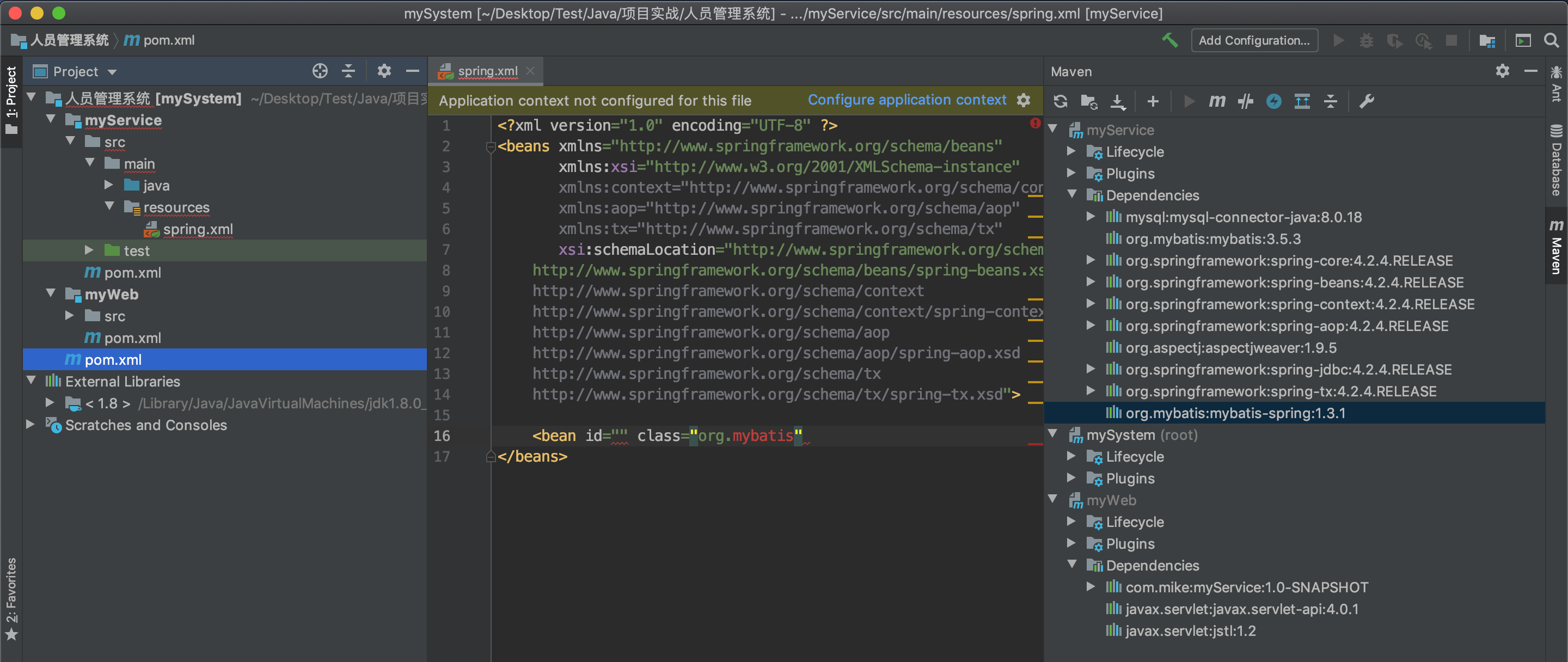This screenshot has width=1568, height=662.
Task: Toggle Skip Tests mode icon in Maven toolbar
Action: pyautogui.click(x=1245, y=101)
